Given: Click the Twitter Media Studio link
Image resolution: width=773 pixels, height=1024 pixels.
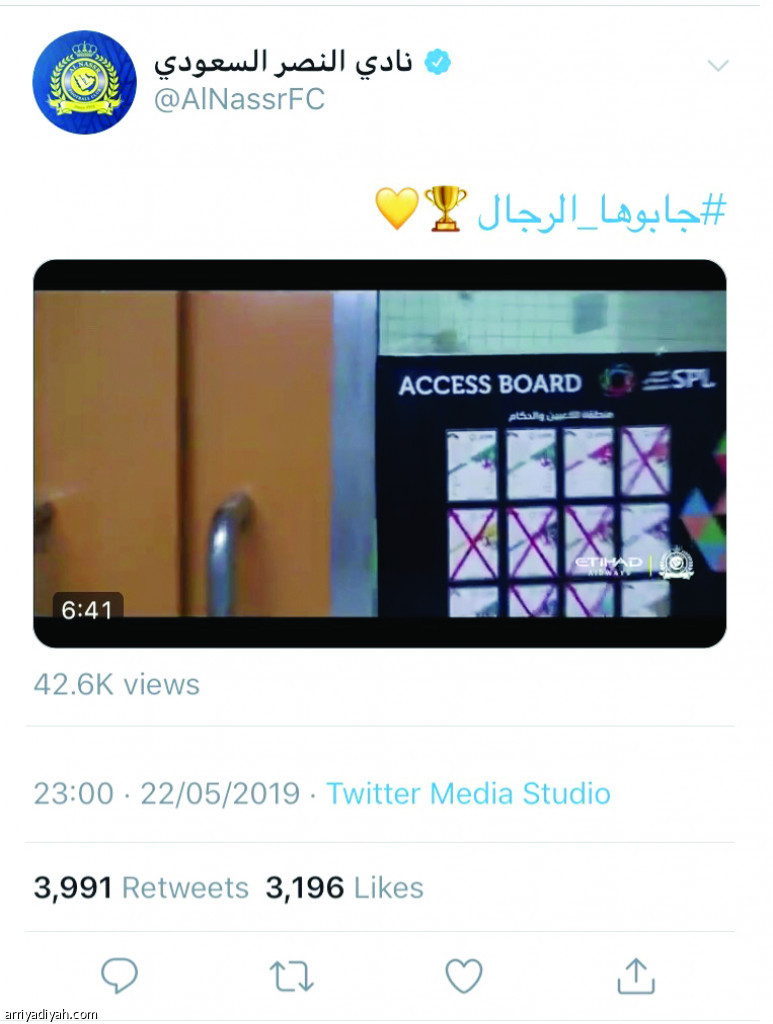Looking at the screenshot, I should coord(468,793).
